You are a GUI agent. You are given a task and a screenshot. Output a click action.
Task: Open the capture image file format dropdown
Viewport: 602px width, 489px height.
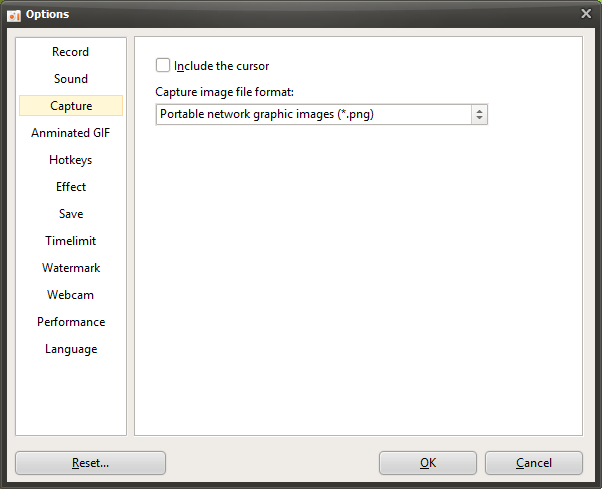pos(314,115)
